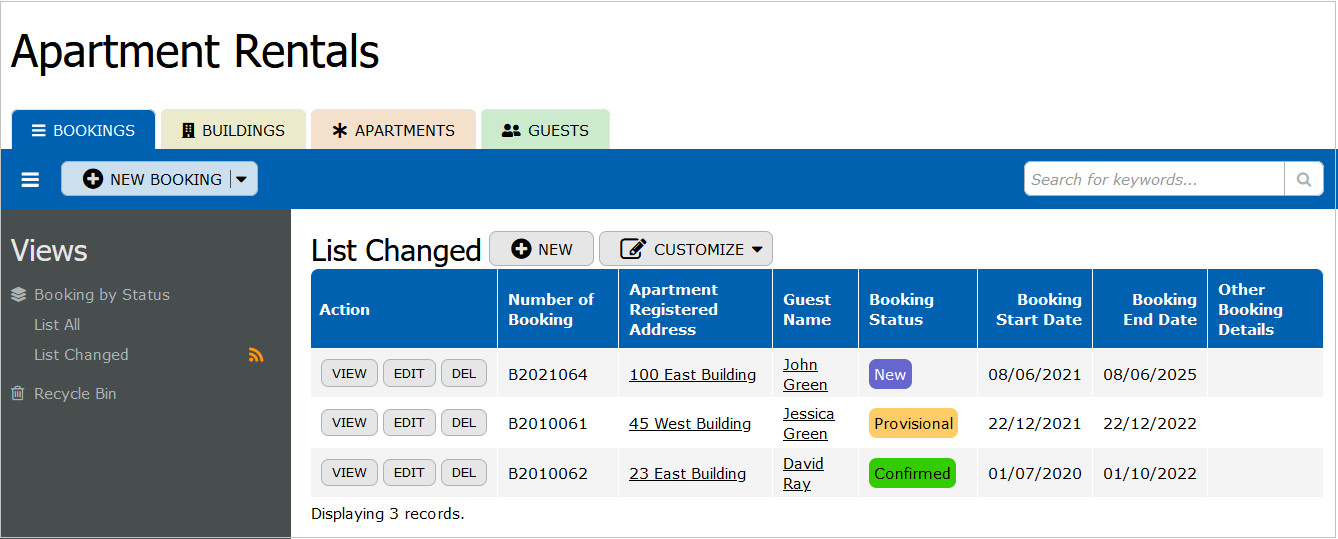Click the Booking by Status layers icon

[x=18, y=295]
